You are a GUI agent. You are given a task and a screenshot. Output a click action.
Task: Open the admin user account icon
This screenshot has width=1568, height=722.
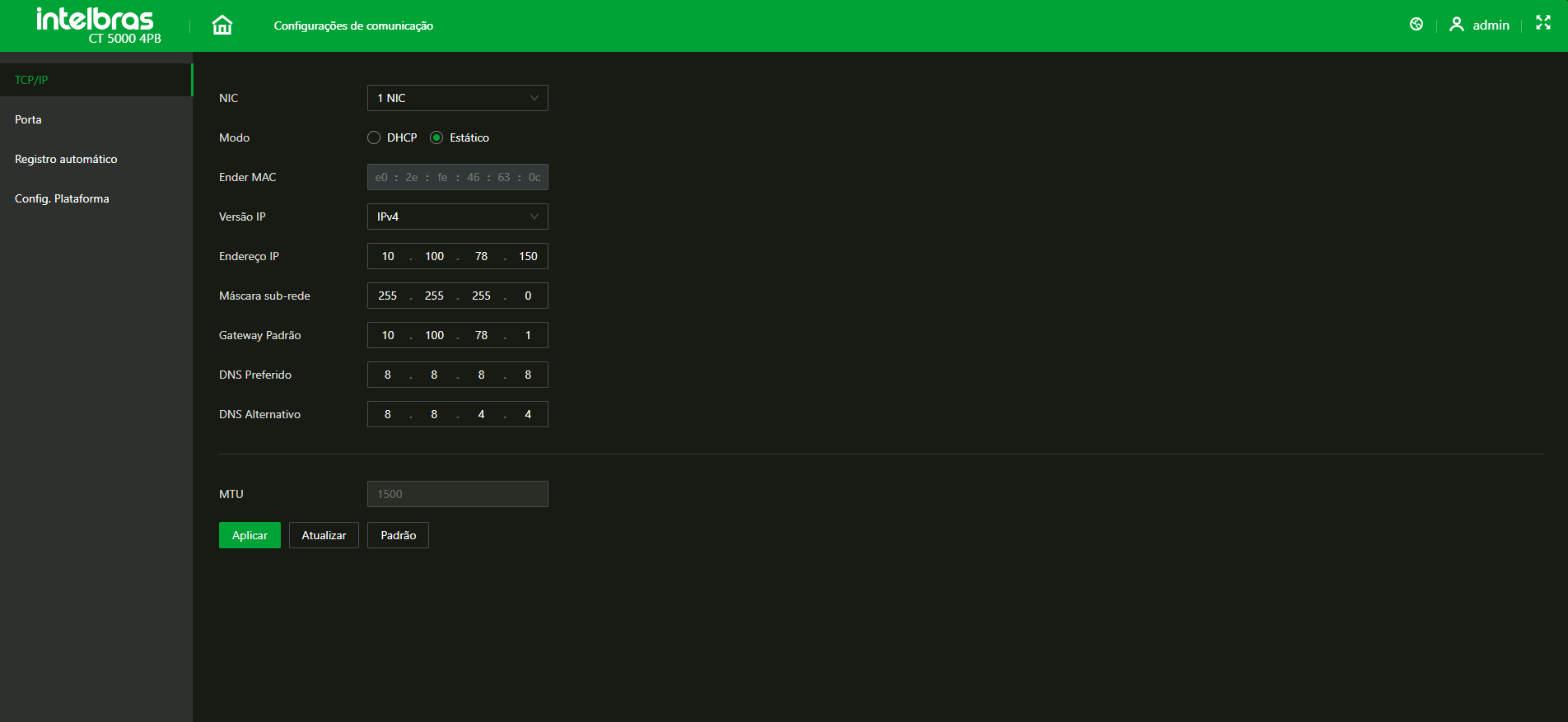pyautogui.click(x=1457, y=25)
